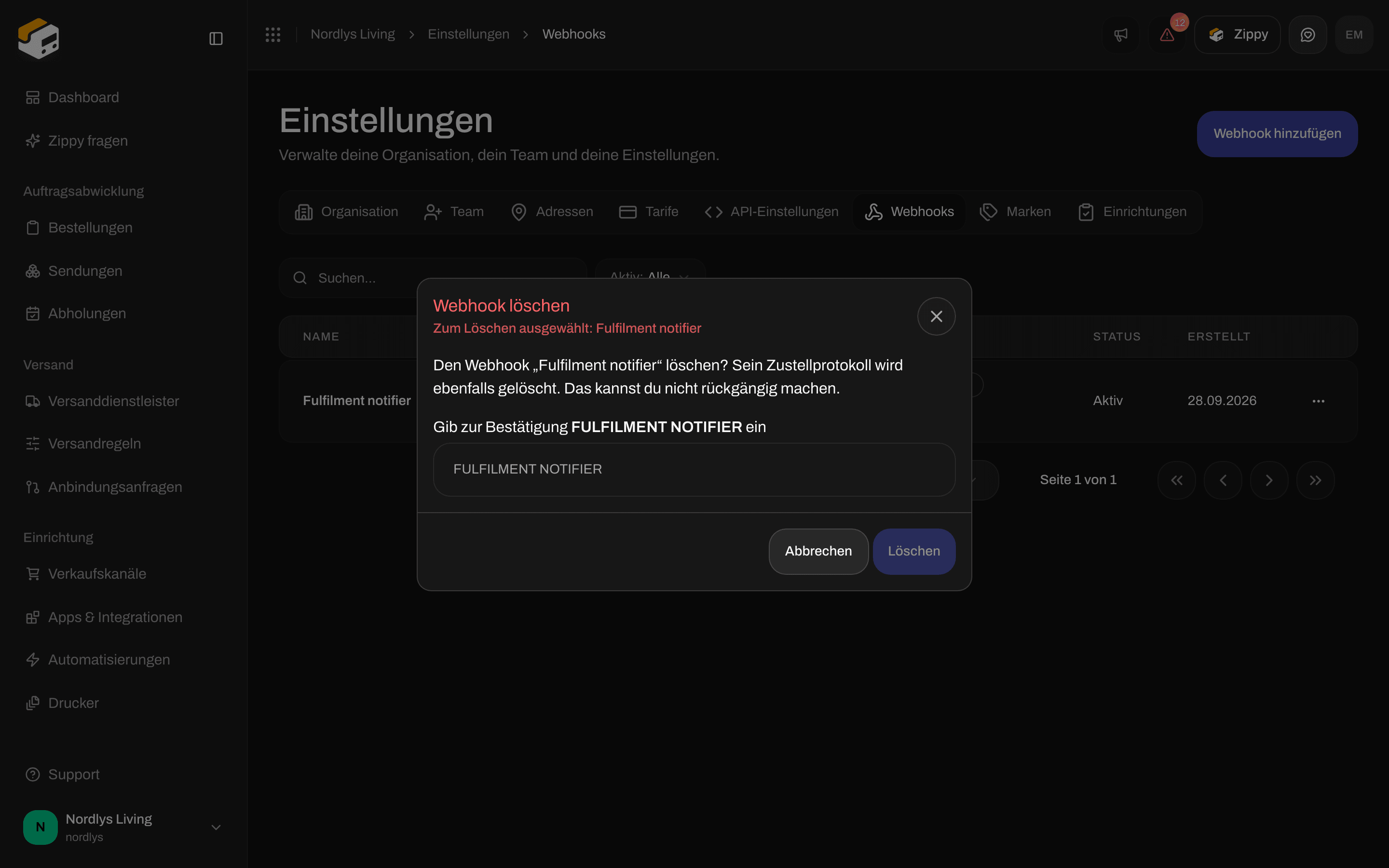This screenshot has width=1389, height=868.
Task: Open Automatisierungen in the sidebar
Action: (x=124, y=660)
